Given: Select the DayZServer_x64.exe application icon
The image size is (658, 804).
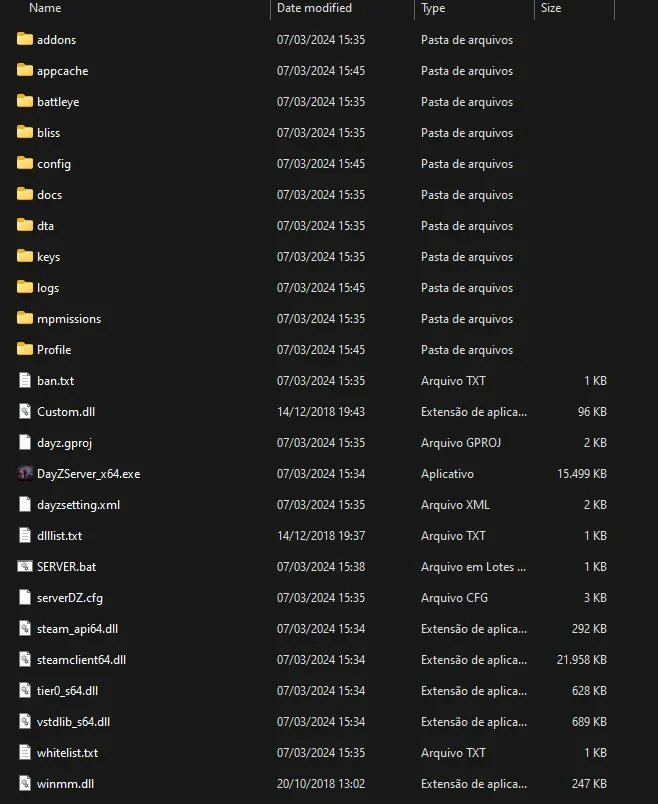Looking at the screenshot, I should pyautogui.click(x=25, y=473).
